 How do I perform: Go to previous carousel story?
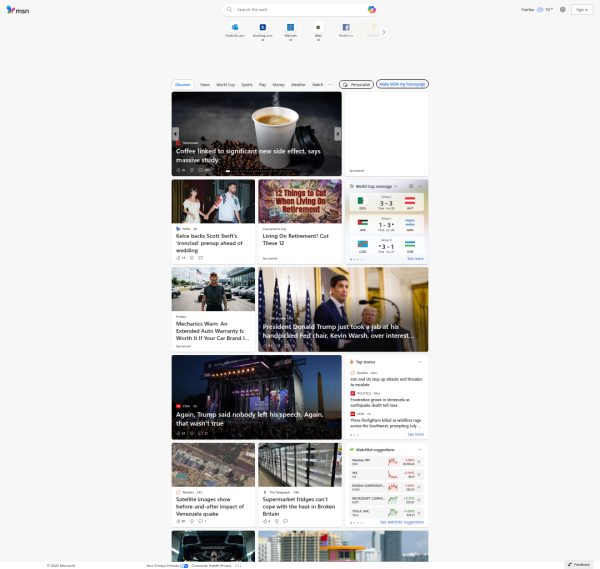[175, 134]
